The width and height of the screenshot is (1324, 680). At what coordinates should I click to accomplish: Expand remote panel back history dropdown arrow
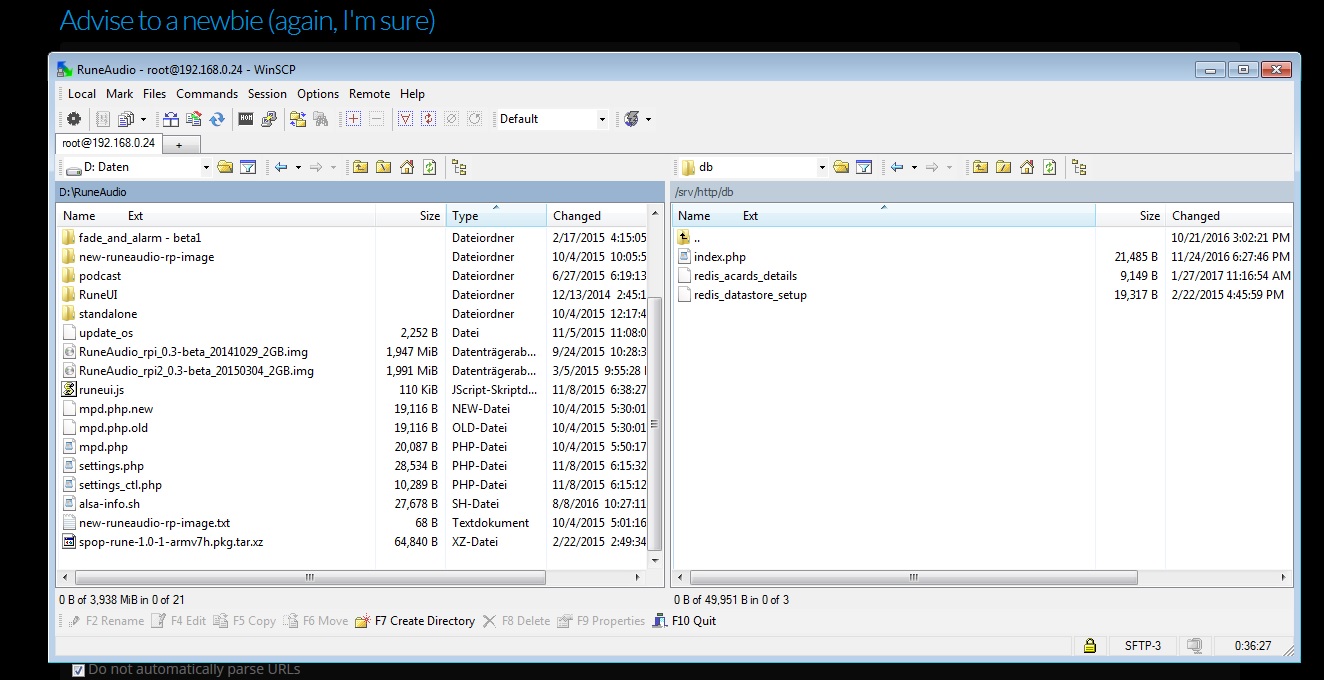913,167
